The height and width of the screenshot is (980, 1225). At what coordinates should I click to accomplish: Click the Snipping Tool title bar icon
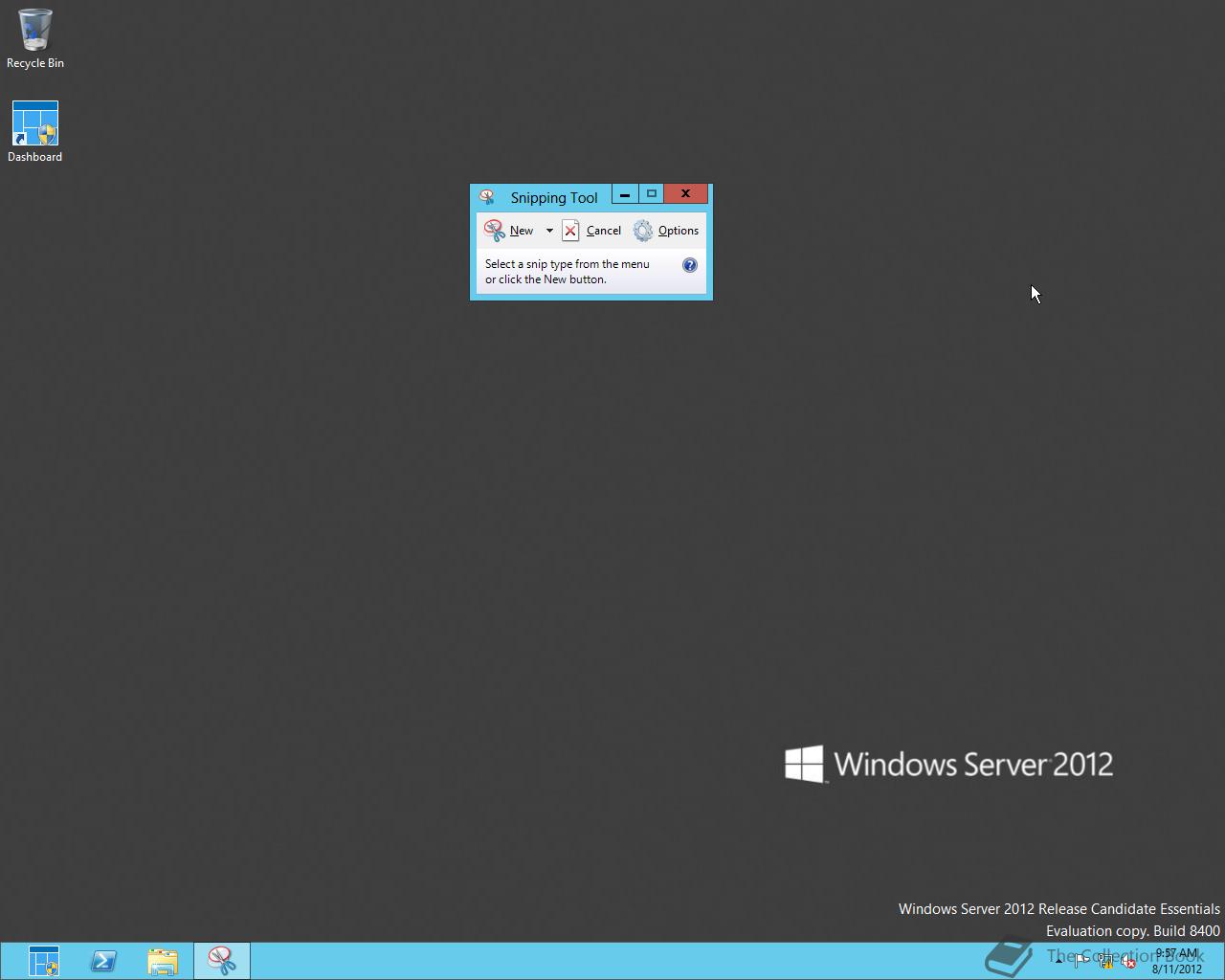pyautogui.click(x=487, y=197)
